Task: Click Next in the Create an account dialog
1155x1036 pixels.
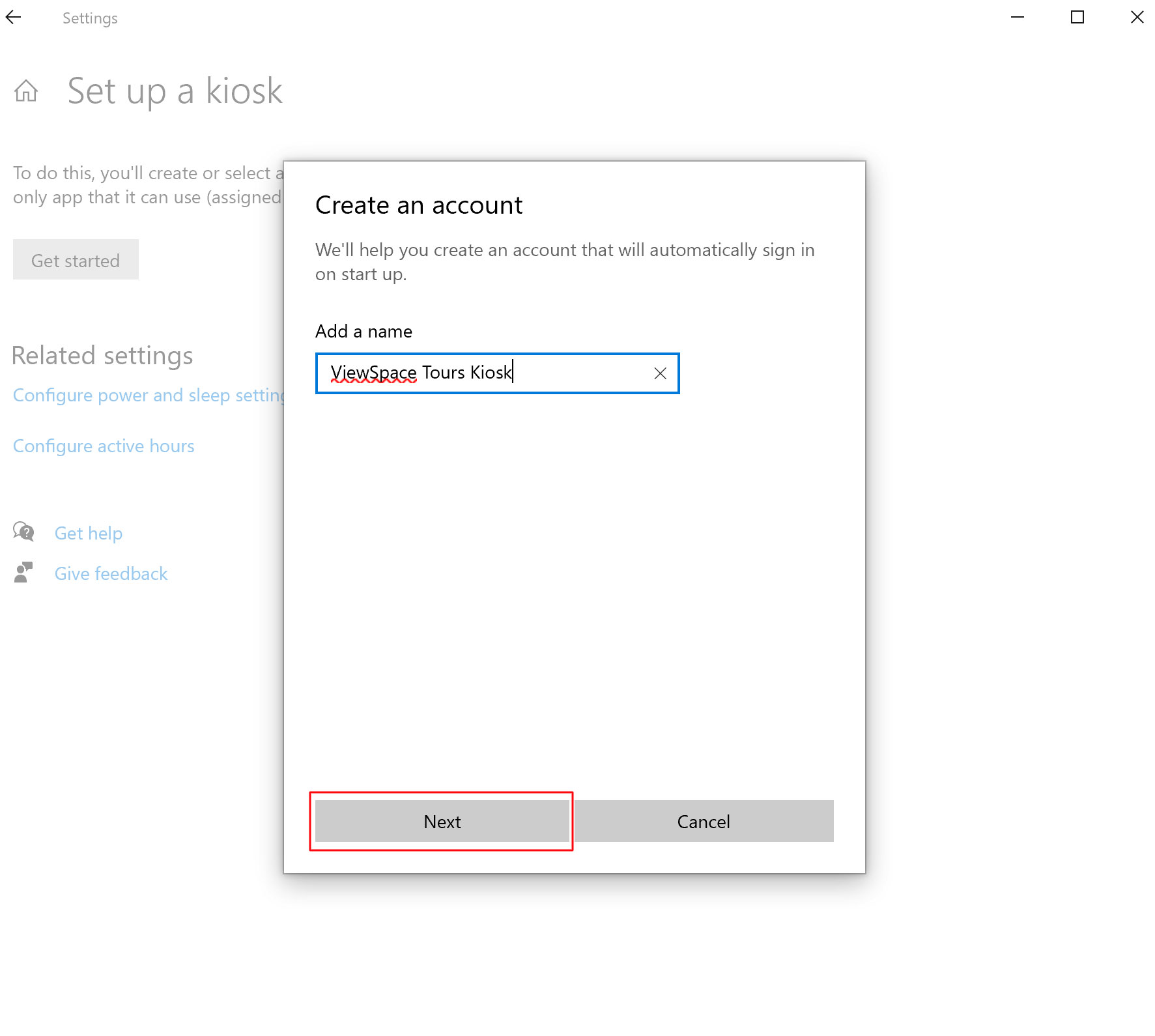Action: click(x=442, y=821)
